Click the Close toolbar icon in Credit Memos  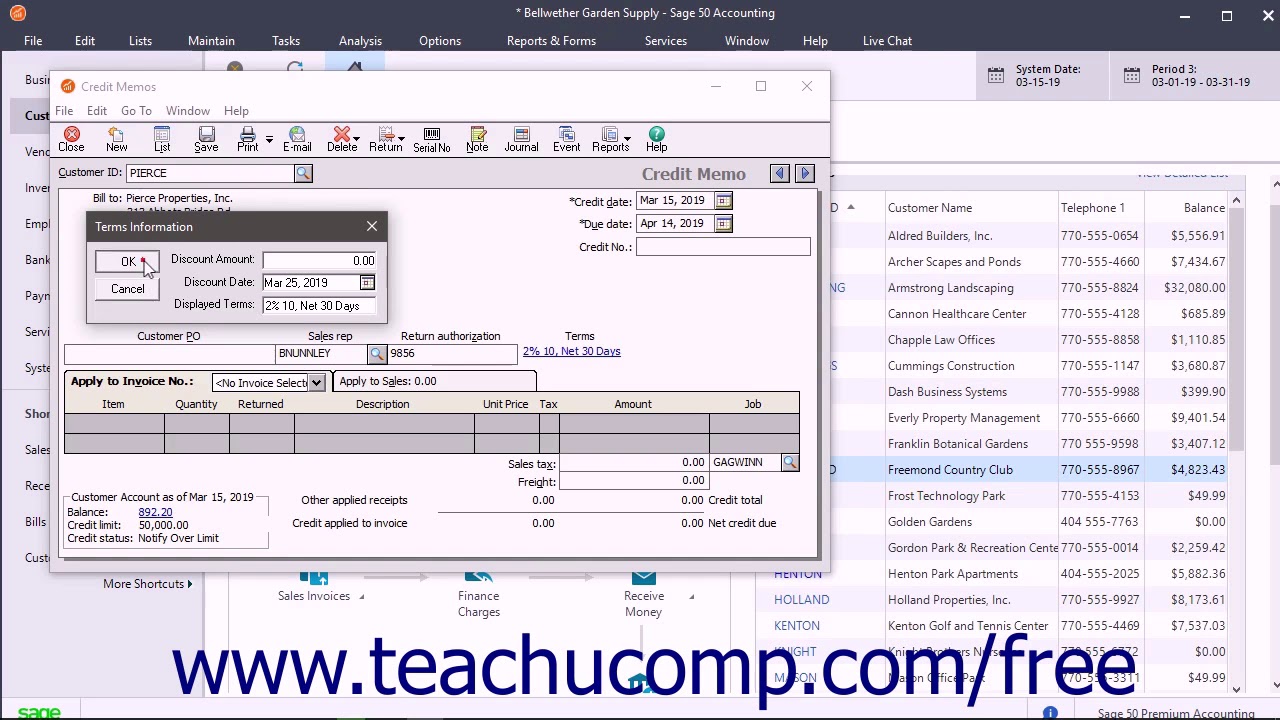[x=71, y=139]
